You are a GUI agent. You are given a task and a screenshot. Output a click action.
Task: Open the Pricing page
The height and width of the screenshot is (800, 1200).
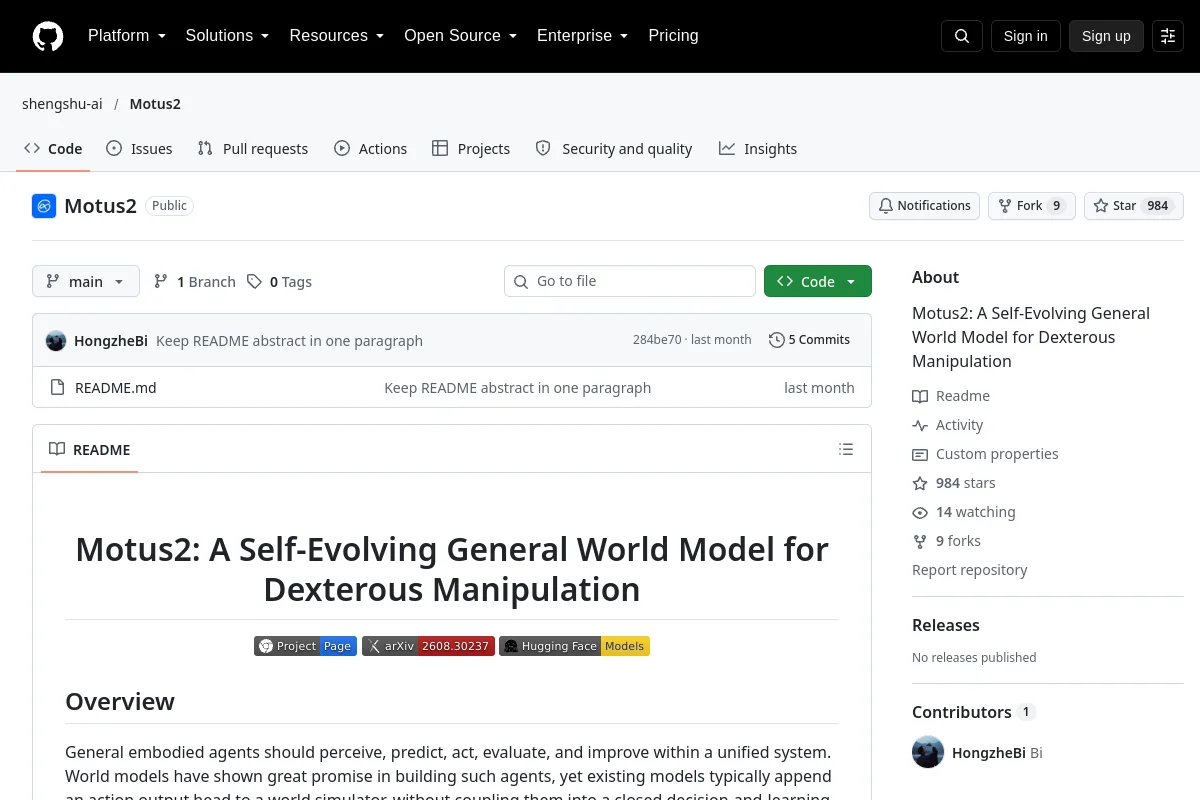(x=673, y=36)
